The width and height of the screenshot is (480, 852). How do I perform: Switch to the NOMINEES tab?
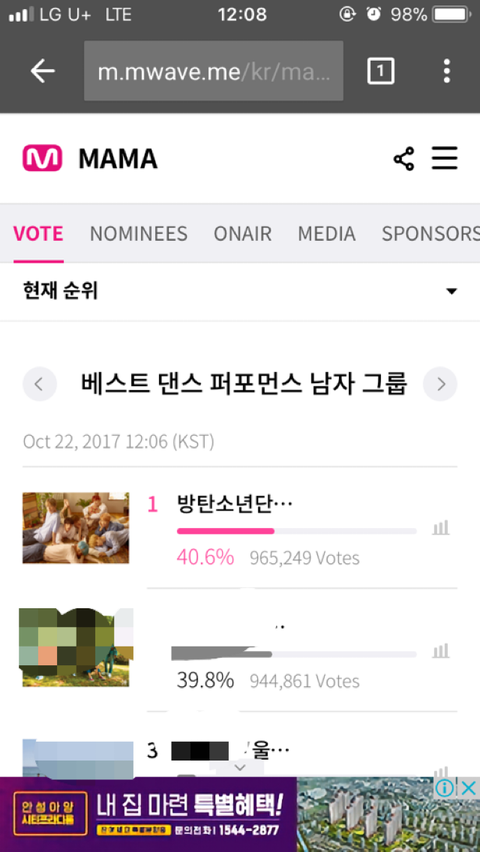pos(139,234)
